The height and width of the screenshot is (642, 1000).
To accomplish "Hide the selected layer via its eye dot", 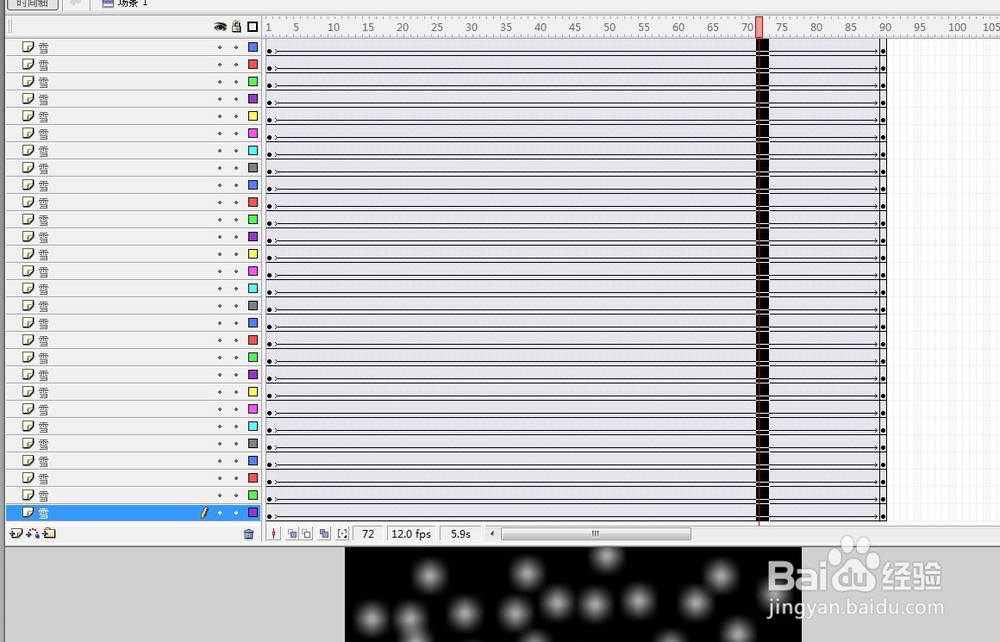I will coord(220,513).
